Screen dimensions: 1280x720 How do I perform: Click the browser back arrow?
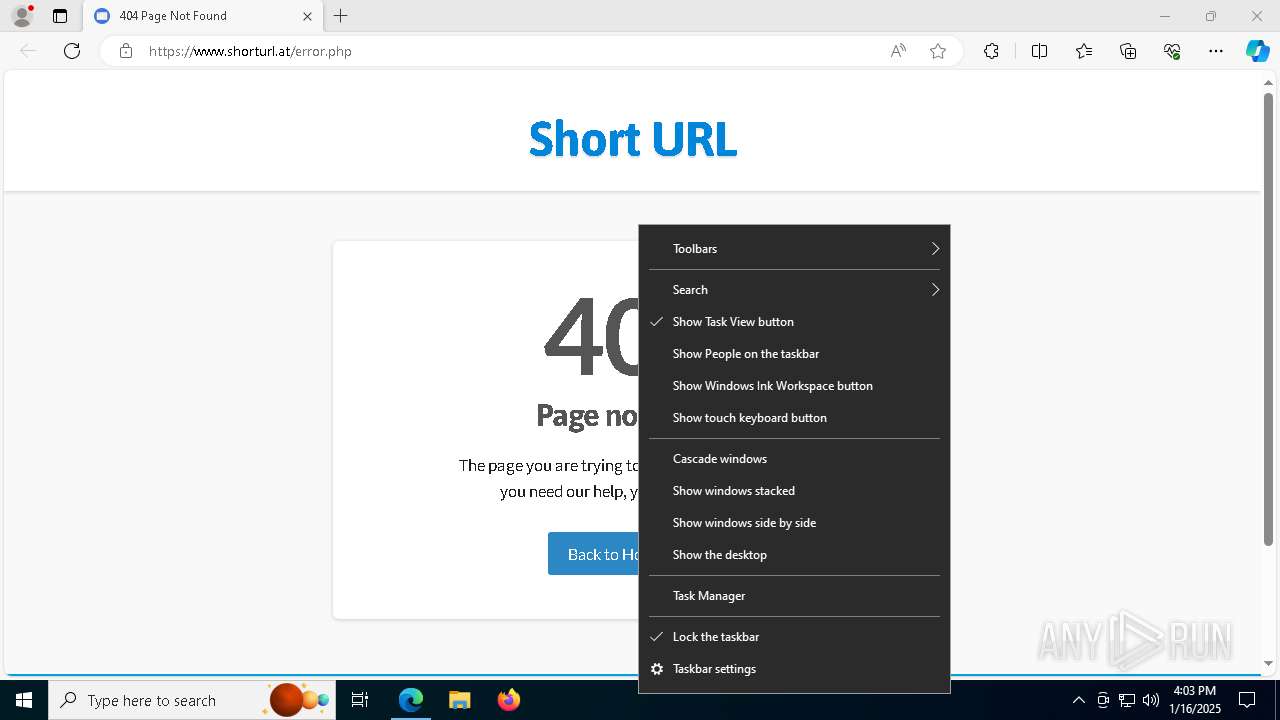point(28,51)
